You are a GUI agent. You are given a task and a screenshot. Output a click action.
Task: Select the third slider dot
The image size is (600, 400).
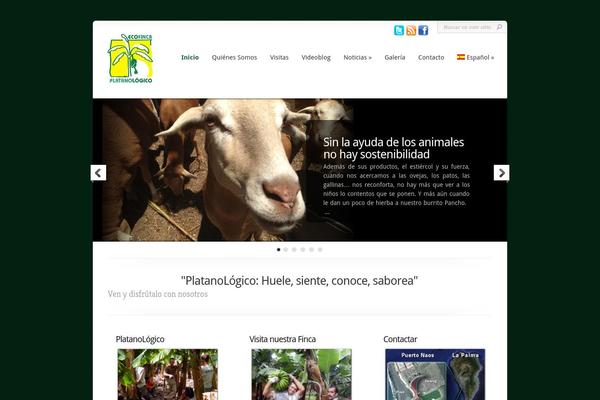tap(294, 250)
